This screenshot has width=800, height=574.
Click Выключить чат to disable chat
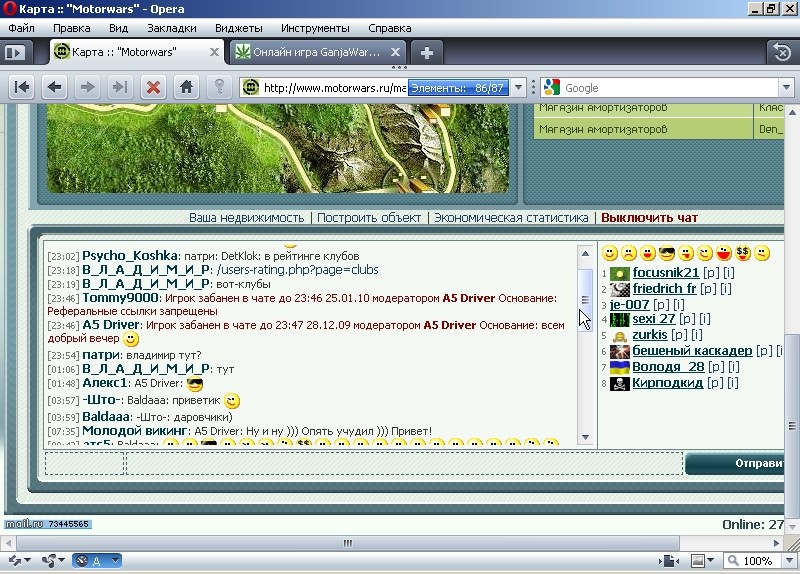point(649,218)
